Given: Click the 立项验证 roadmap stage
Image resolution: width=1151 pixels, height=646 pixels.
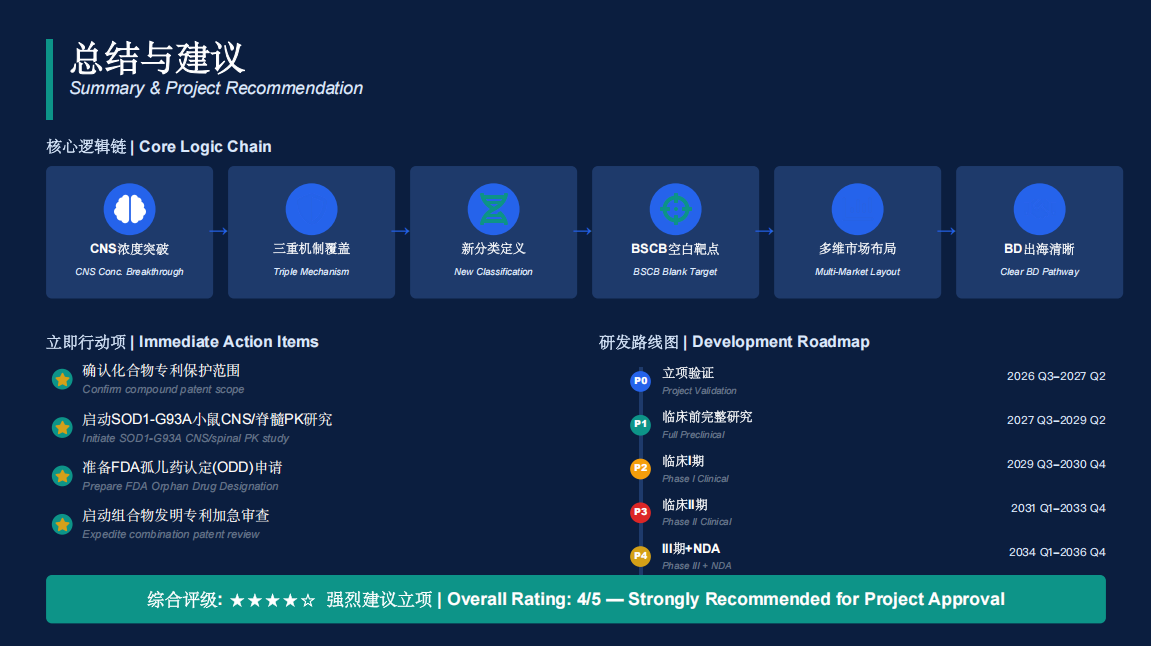Looking at the screenshot, I should [688, 373].
